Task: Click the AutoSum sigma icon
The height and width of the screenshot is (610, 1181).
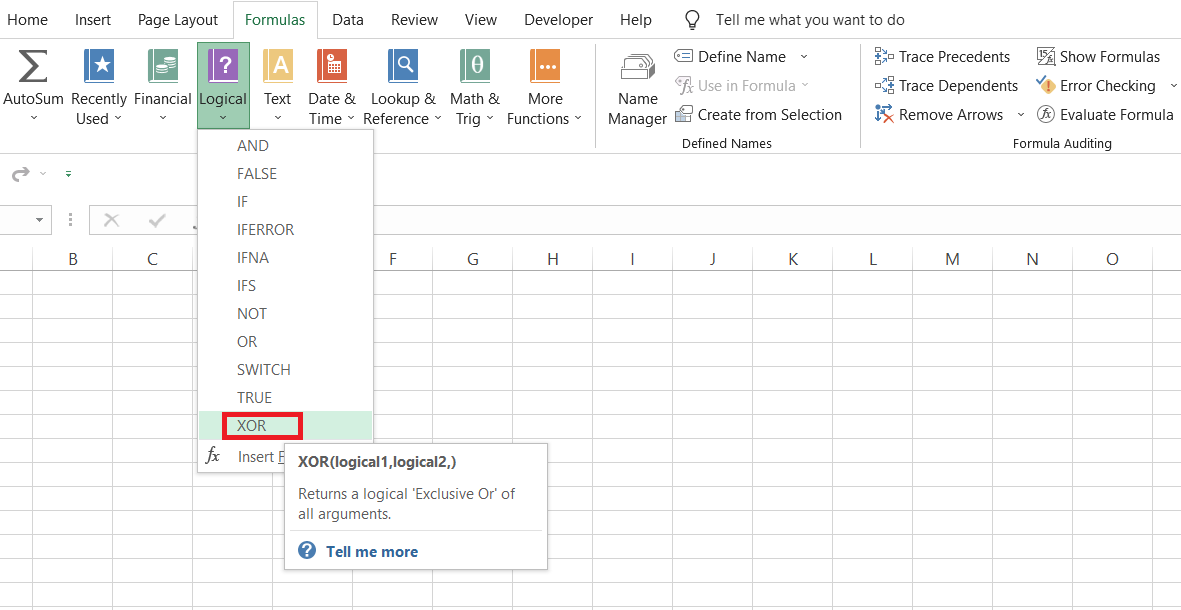Action: (x=33, y=68)
